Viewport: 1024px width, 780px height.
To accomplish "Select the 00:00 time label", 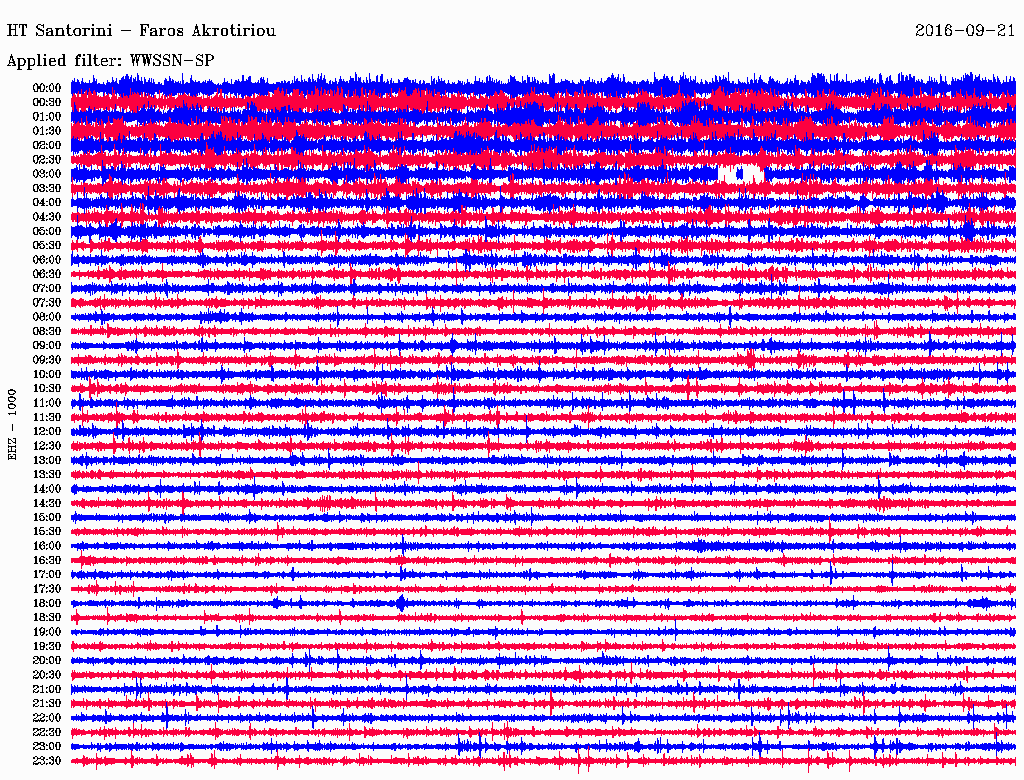I will pyautogui.click(x=46, y=88).
